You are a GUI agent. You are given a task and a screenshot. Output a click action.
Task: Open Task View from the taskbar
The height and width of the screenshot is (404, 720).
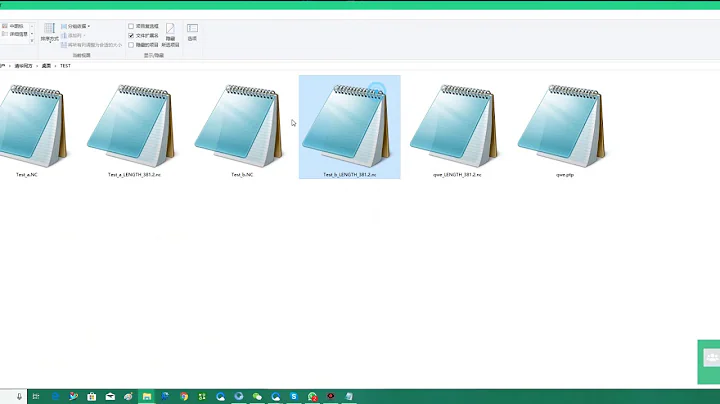click(36, 396)
